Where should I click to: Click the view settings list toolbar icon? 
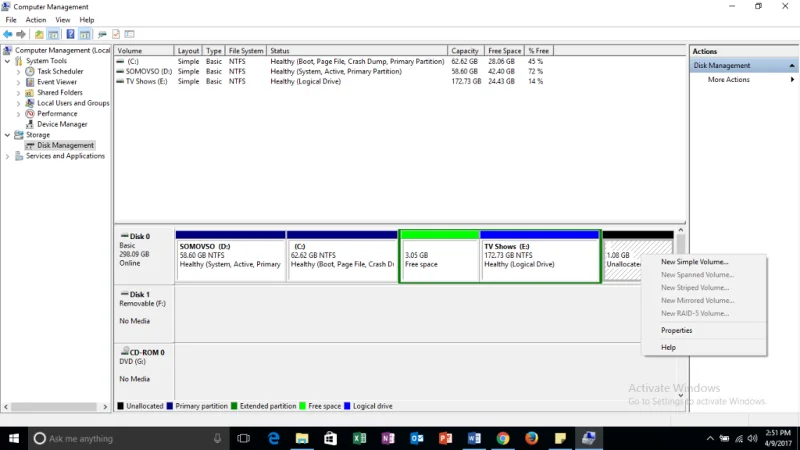(x=130, y=34)
